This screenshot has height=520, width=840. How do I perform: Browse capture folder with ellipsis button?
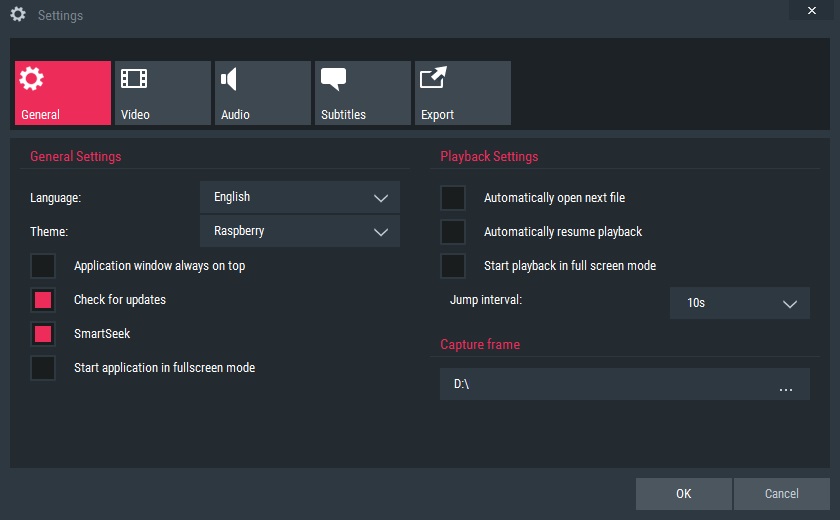786,385
